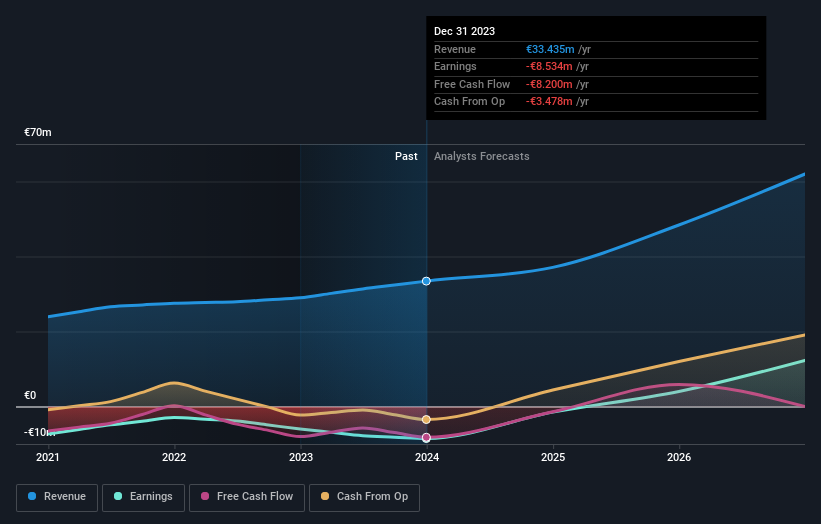Click the pink Free Cash Flow legend dot
The image size is (821, 524).
[x=205, y=496]
